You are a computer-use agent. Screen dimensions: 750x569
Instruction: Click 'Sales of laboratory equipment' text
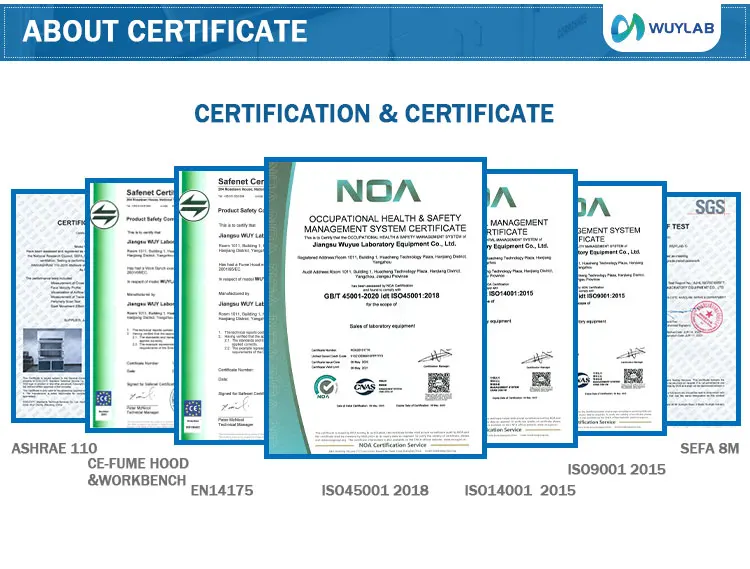click(x=382, y=326)
